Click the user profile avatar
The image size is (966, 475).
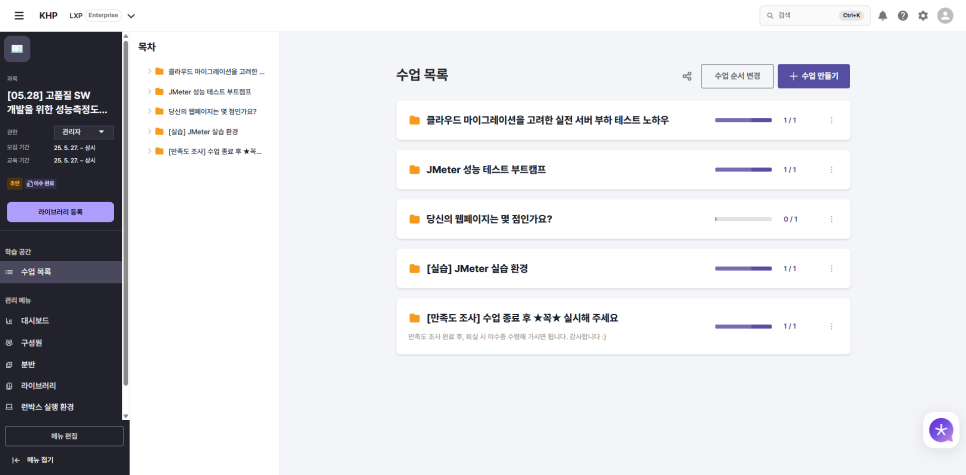coord(945,16)
